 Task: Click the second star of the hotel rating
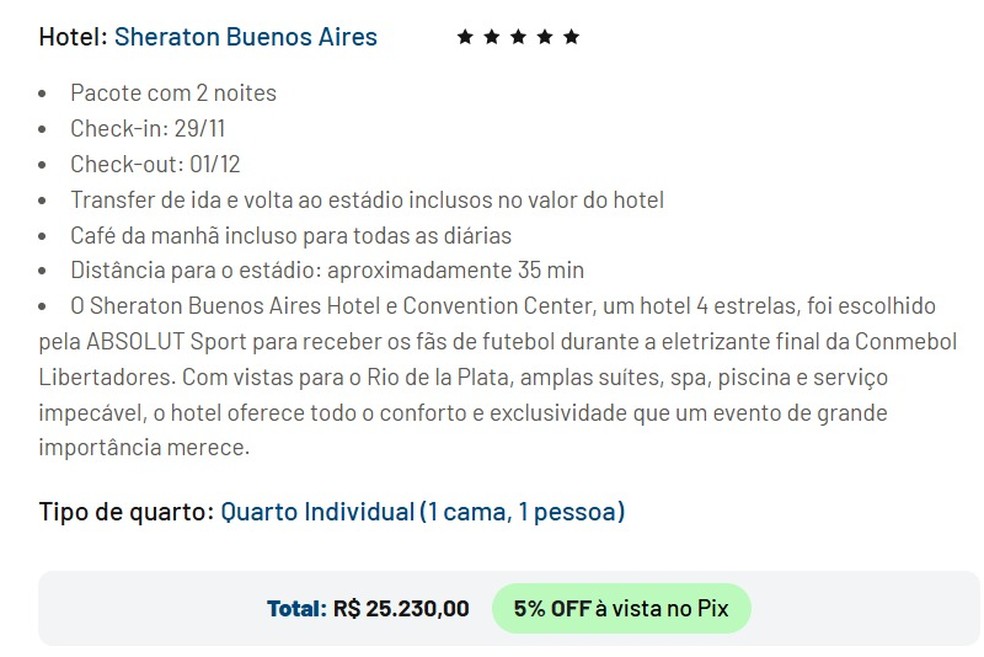[x=491, y=37]
